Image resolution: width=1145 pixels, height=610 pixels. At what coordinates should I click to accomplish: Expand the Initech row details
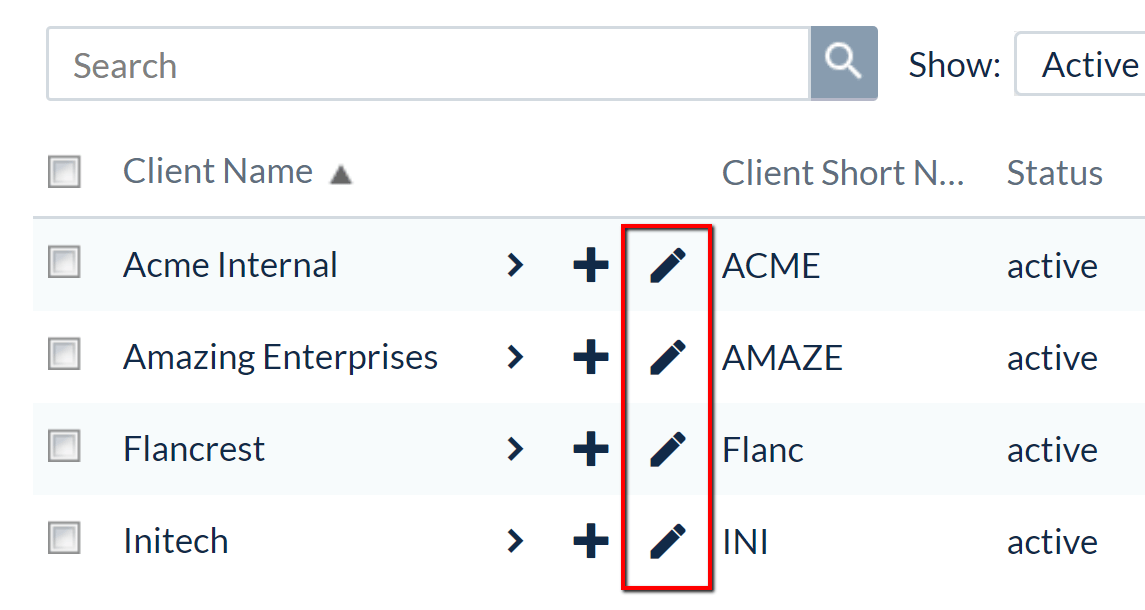pos(515,541)
